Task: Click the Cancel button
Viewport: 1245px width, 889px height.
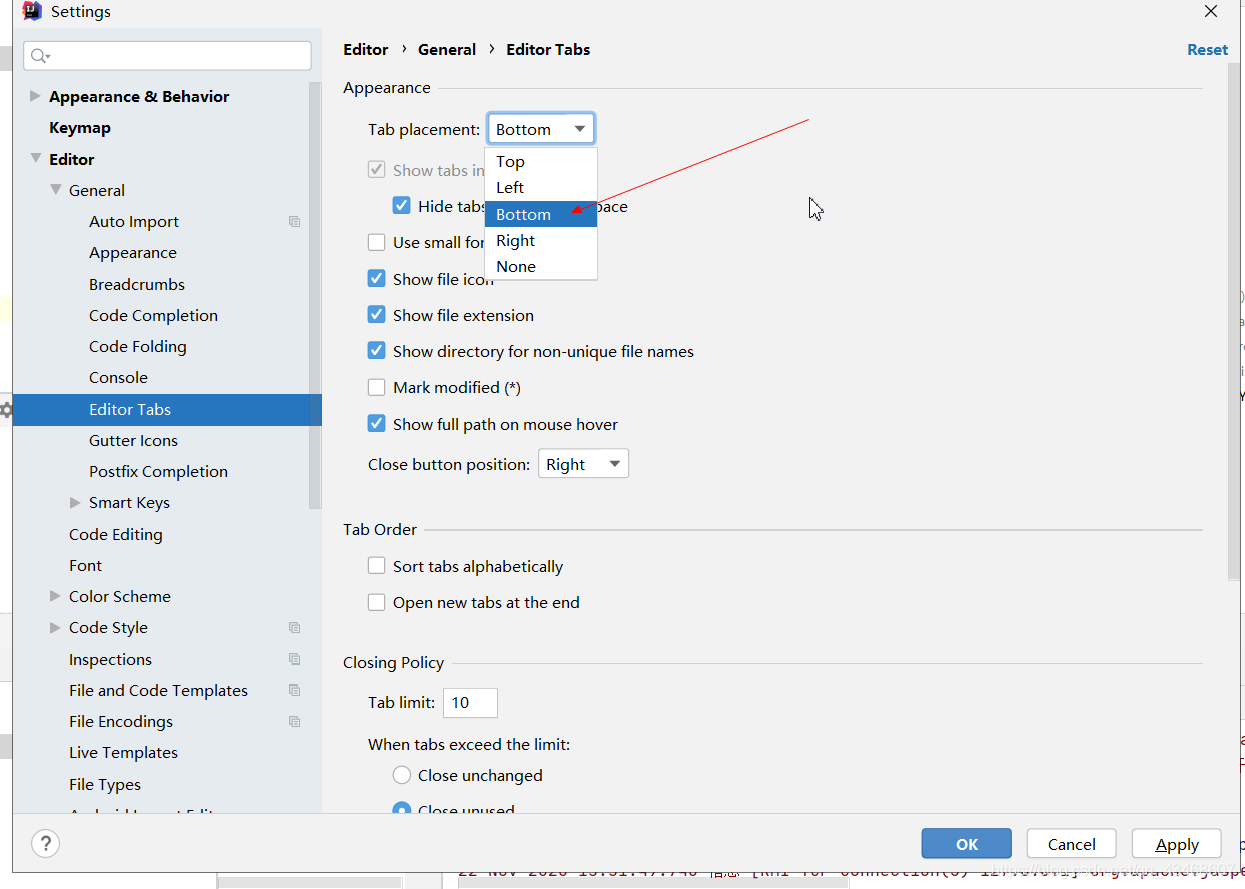Action: [x=1072, y=844]
